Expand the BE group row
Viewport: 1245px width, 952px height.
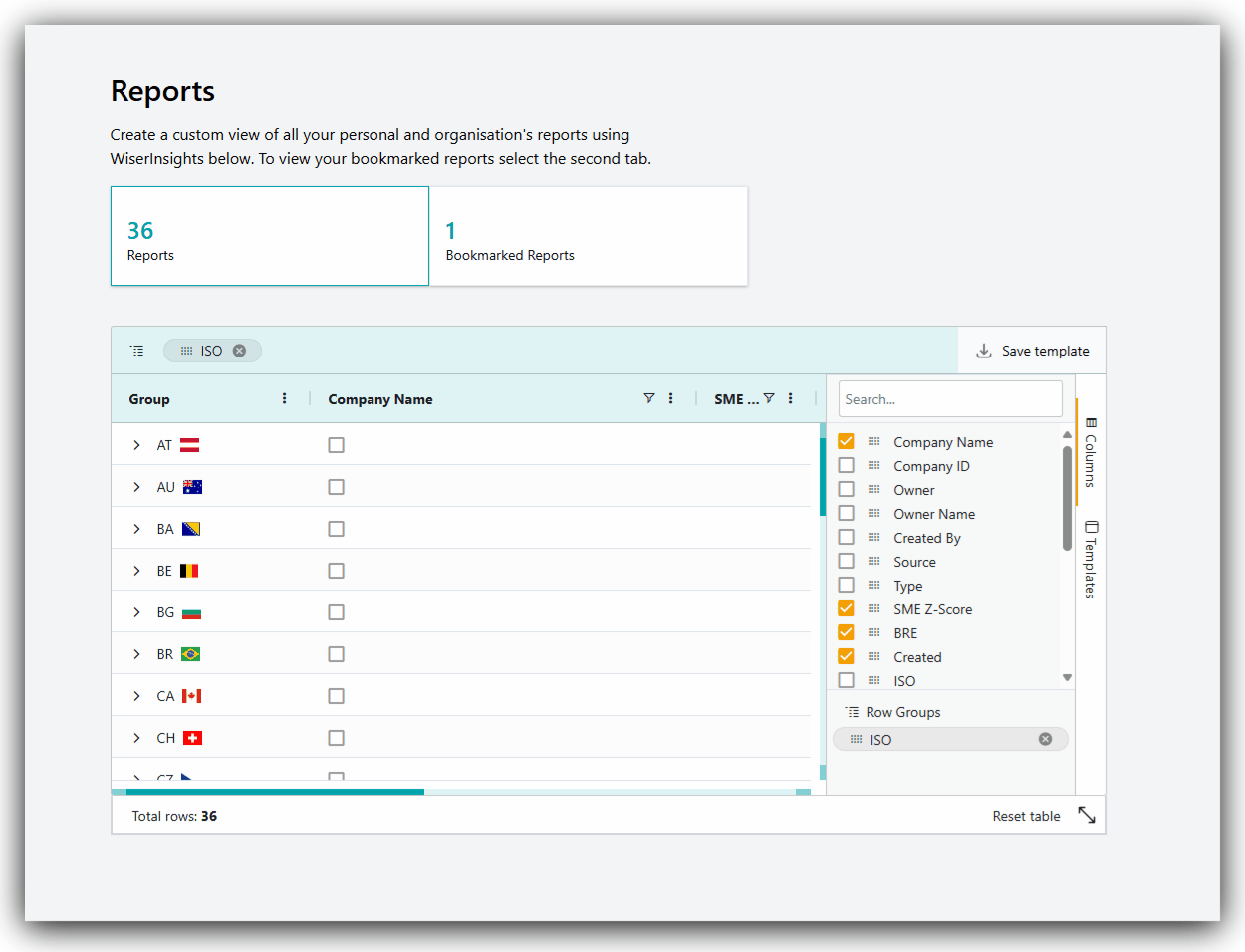point(136,571)
